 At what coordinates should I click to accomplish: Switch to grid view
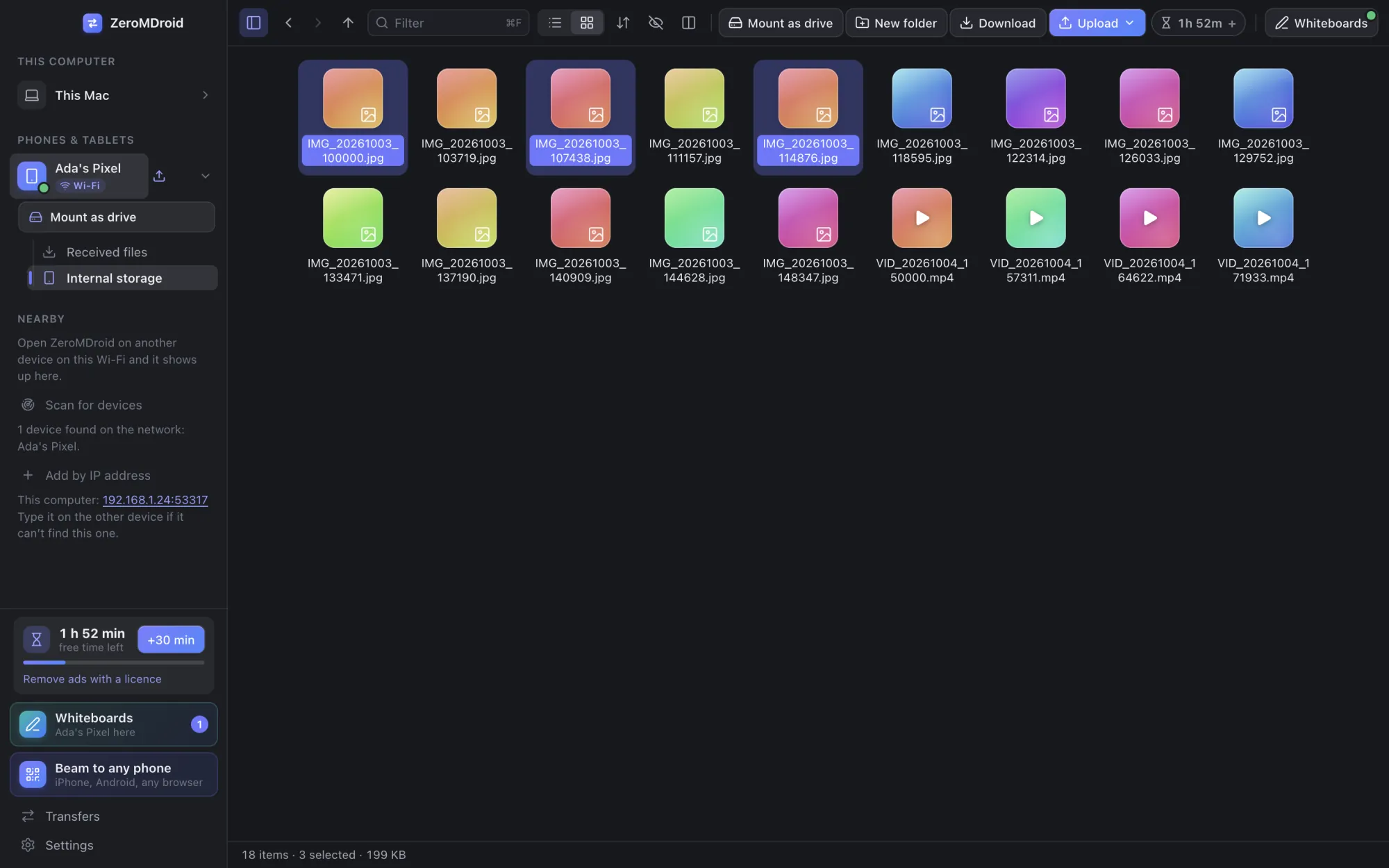click(x=587, y=23)
